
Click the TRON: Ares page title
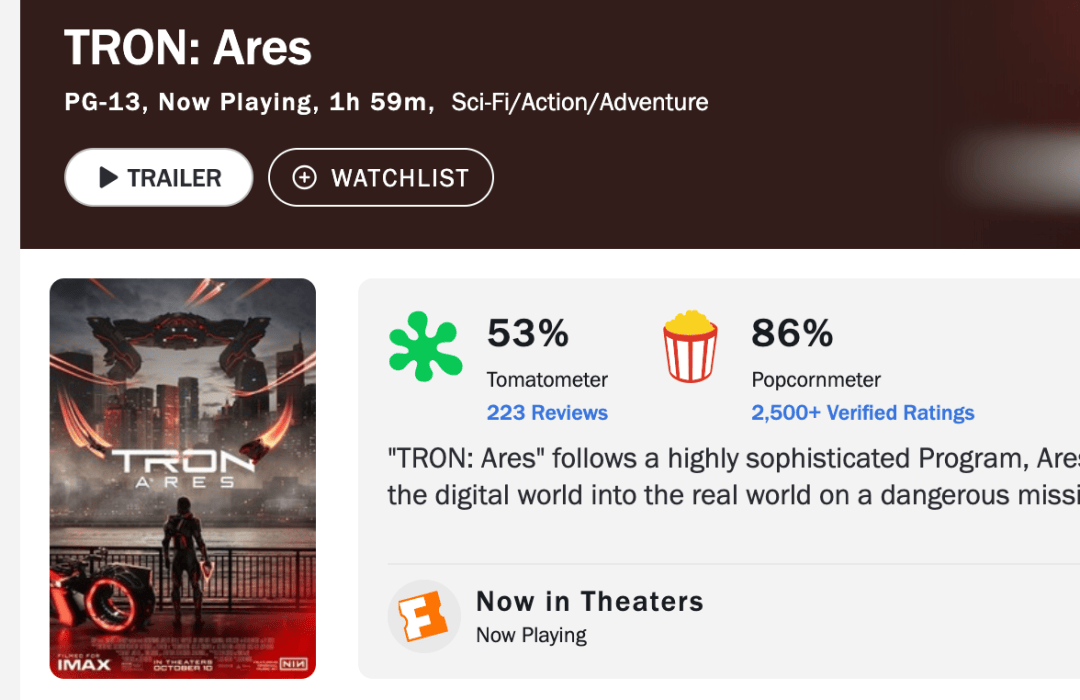coord(188,47)
